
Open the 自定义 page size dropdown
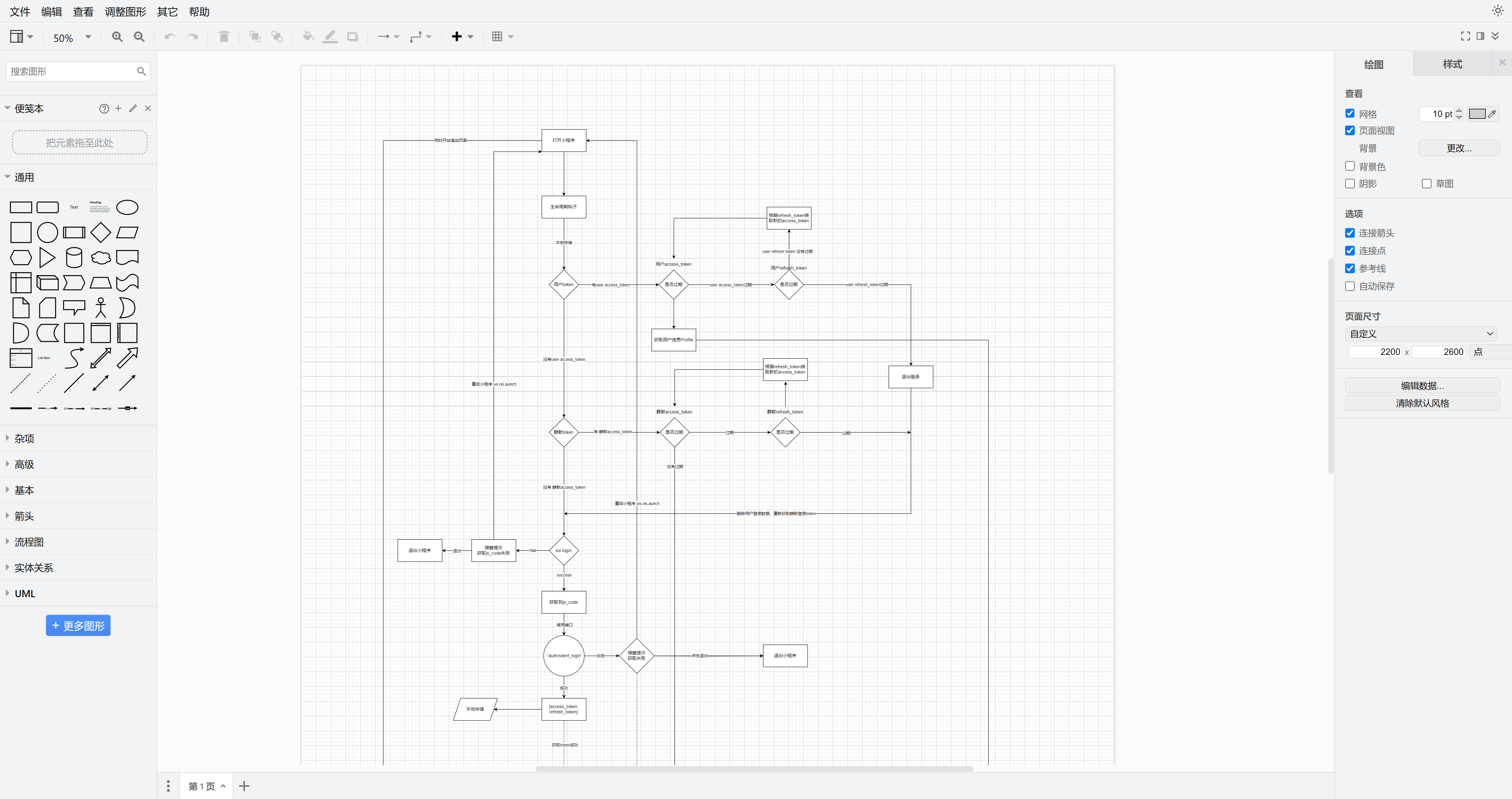(1420, 334)
